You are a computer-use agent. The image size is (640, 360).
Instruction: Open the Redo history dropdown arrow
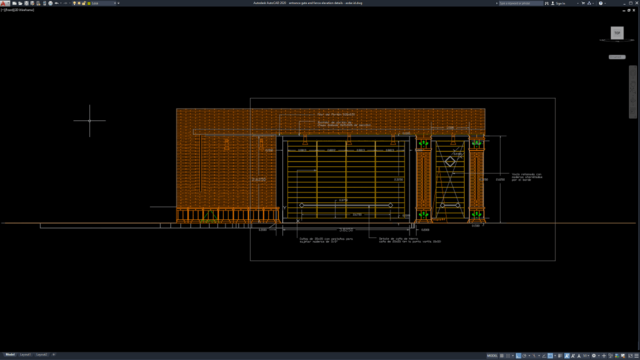click(x=70, y=3)
